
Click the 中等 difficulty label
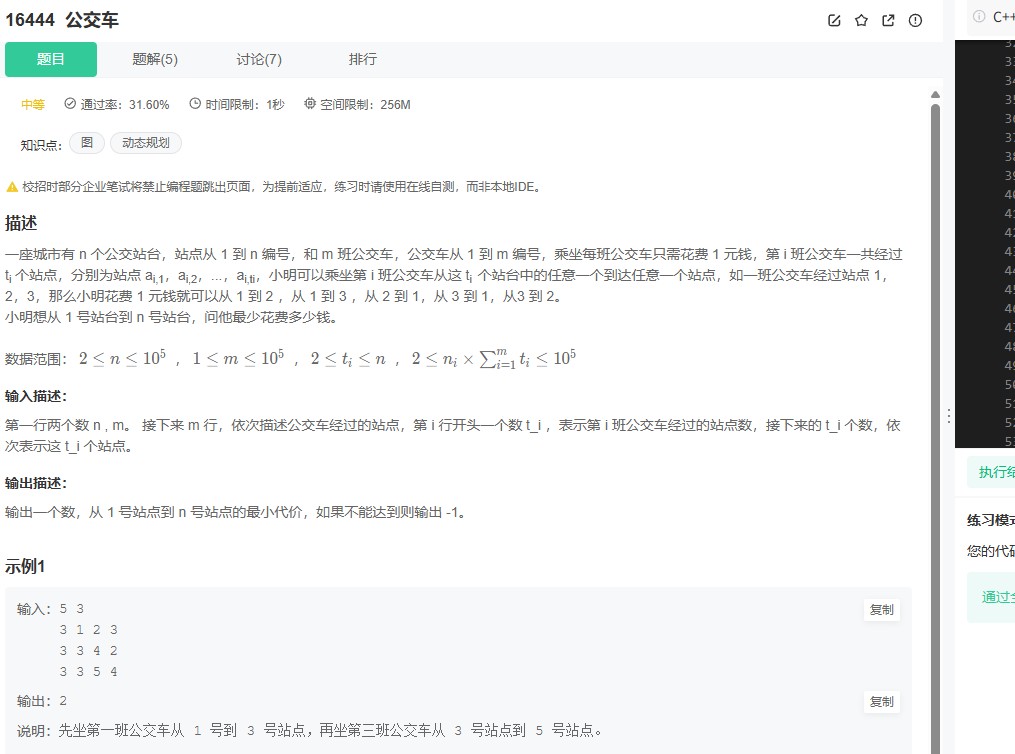[x=32, y=105]
